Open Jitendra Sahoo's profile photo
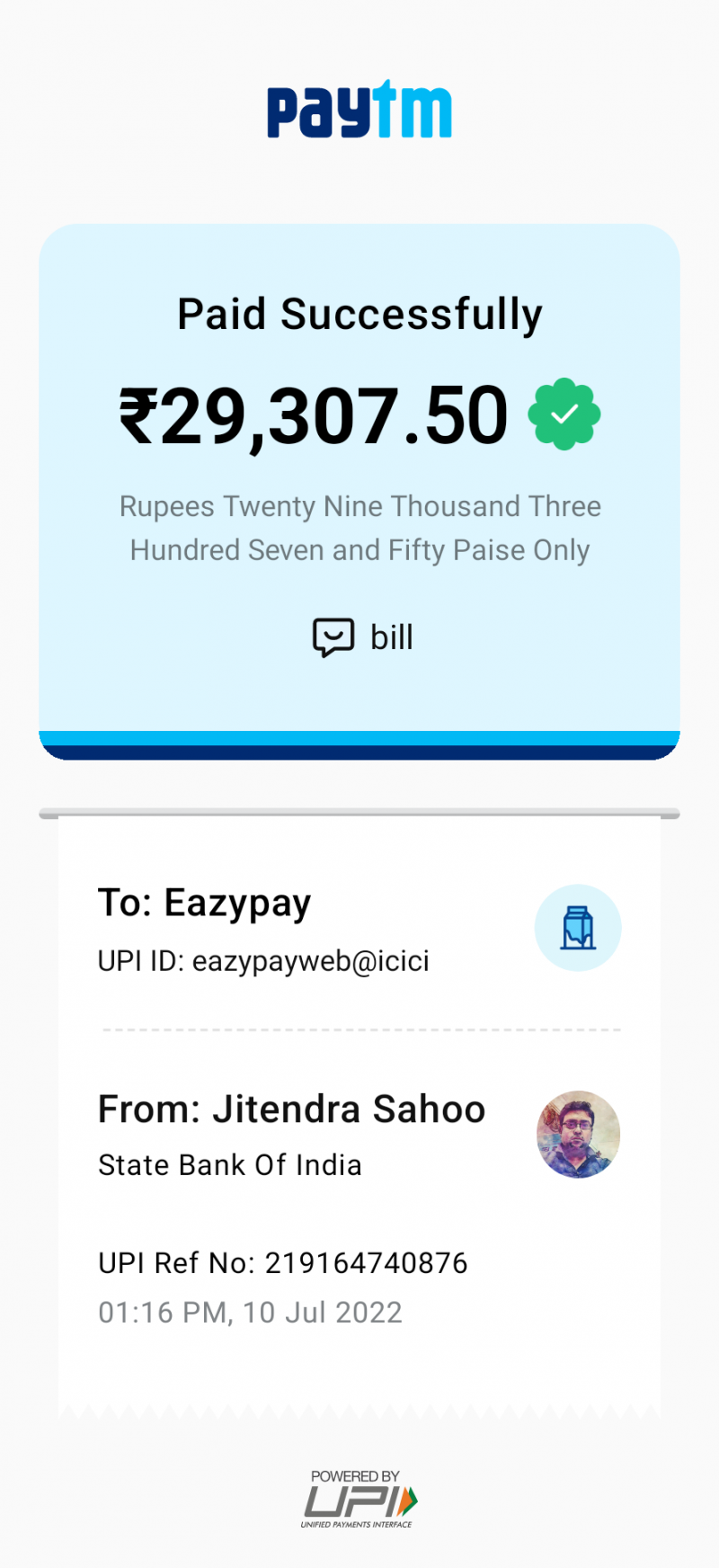The height and width of the screenshot is (1568, 719). 578,1134
